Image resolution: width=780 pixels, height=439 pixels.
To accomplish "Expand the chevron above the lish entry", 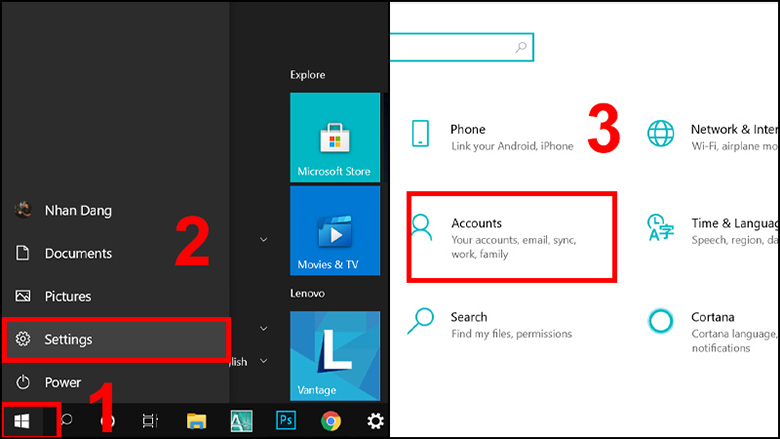I will click(x=264, y=329).
